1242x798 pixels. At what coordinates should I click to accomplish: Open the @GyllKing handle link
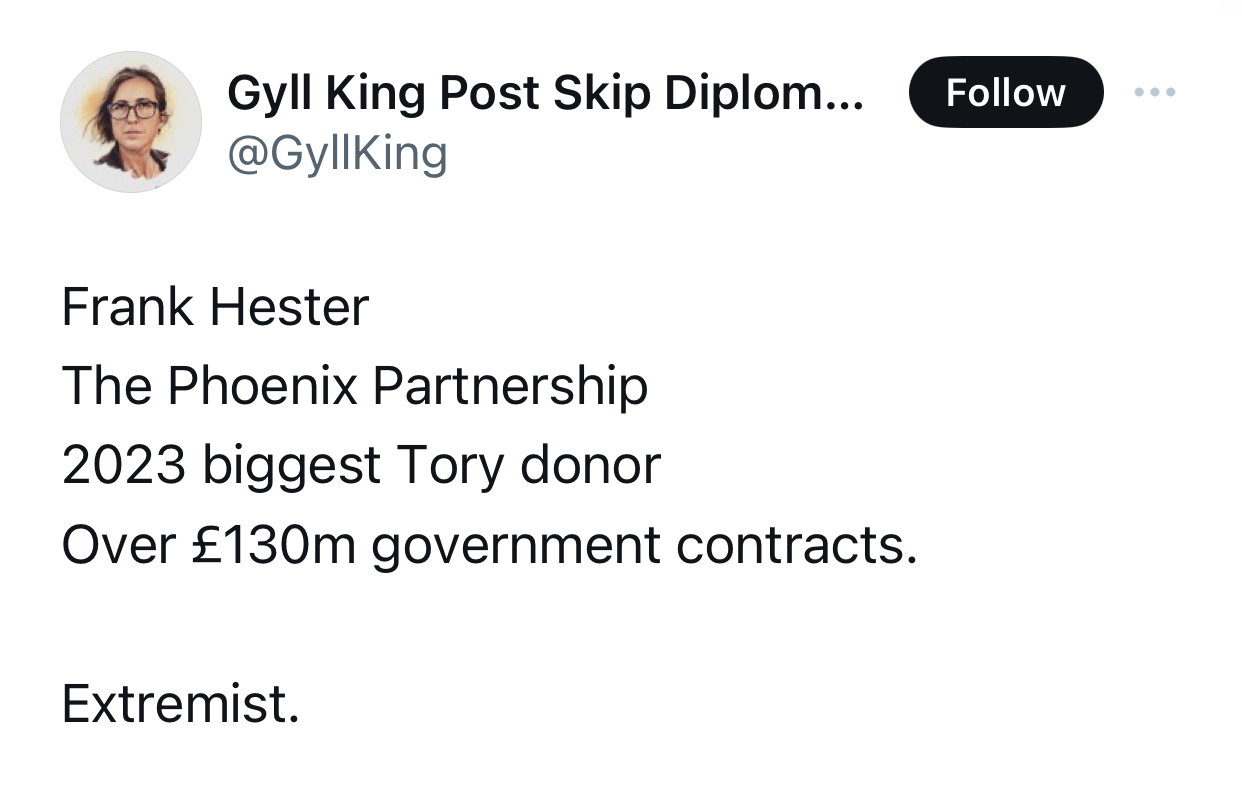point(337,154)
